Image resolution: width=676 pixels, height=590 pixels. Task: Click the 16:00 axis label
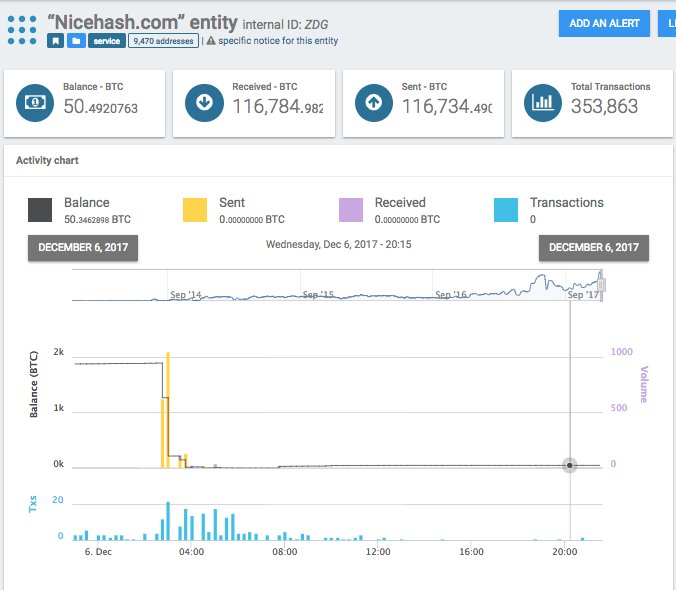coord(471,552)
